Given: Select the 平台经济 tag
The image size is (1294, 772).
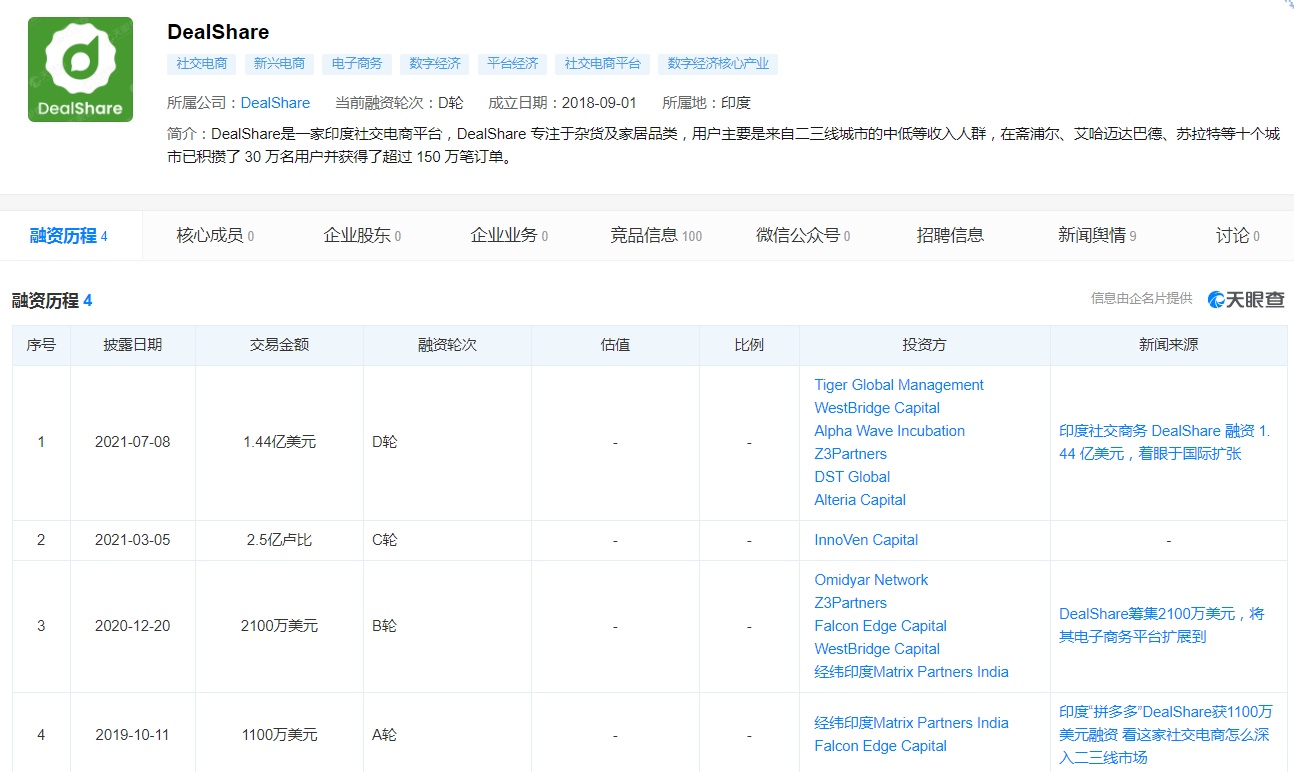Looking at the screenshot, I should 512,64.
